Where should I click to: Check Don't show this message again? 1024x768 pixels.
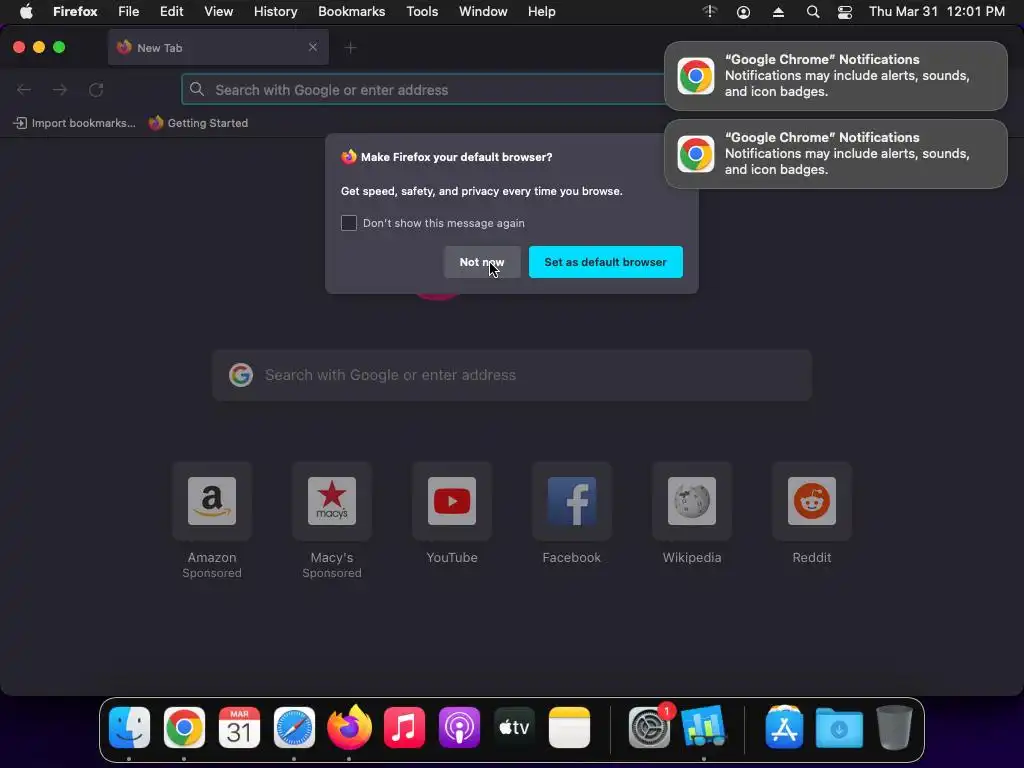point(349,223)
